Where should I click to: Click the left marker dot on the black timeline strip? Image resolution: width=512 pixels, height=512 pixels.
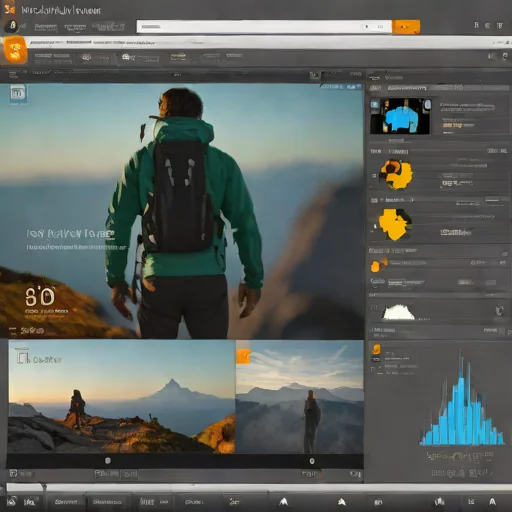(x=108, y=461)
